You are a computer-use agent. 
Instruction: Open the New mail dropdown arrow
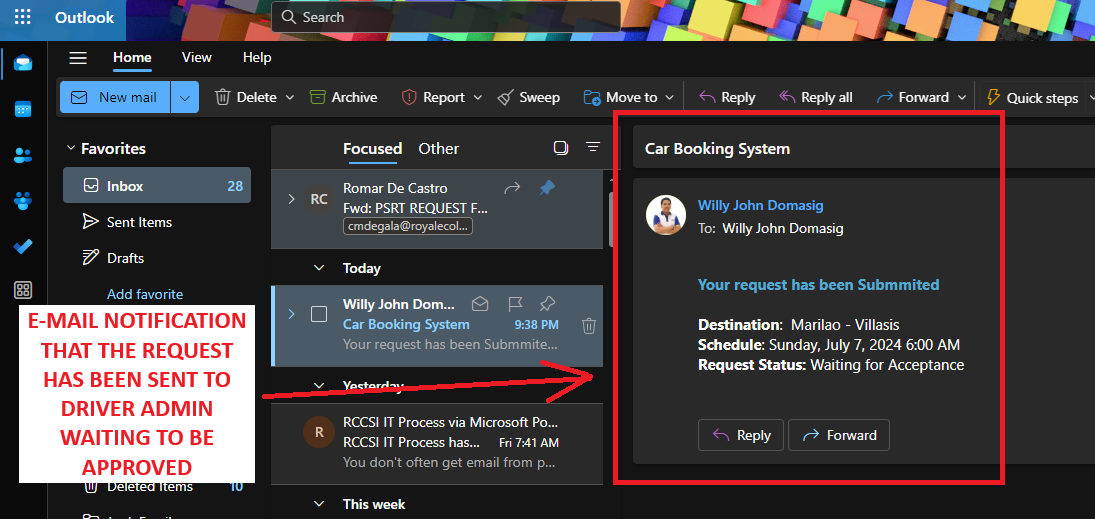tap(184, 97)
